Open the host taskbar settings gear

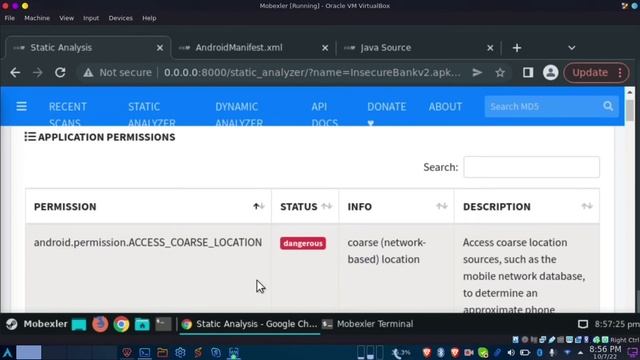point(180,352)
